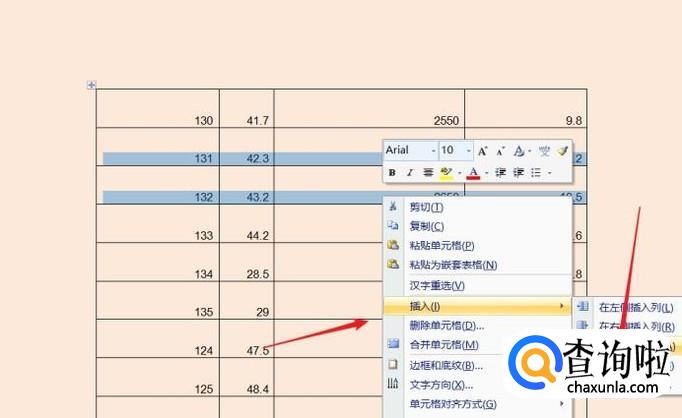Open 单元格对齐方式(G) submenu
This screenshot has height=418, width=682.
(478, 404)
